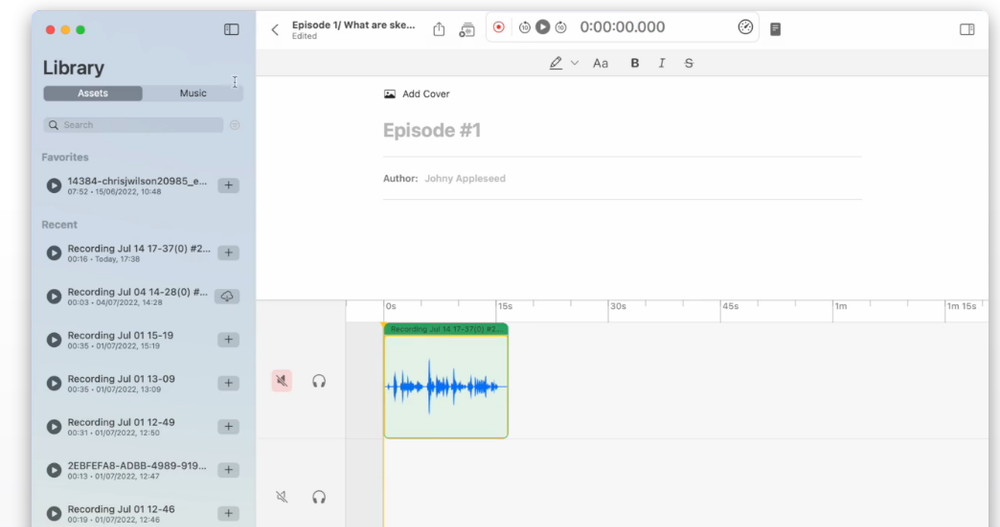Preview Recording Jul 14 17-37(0)

point(54,253)
